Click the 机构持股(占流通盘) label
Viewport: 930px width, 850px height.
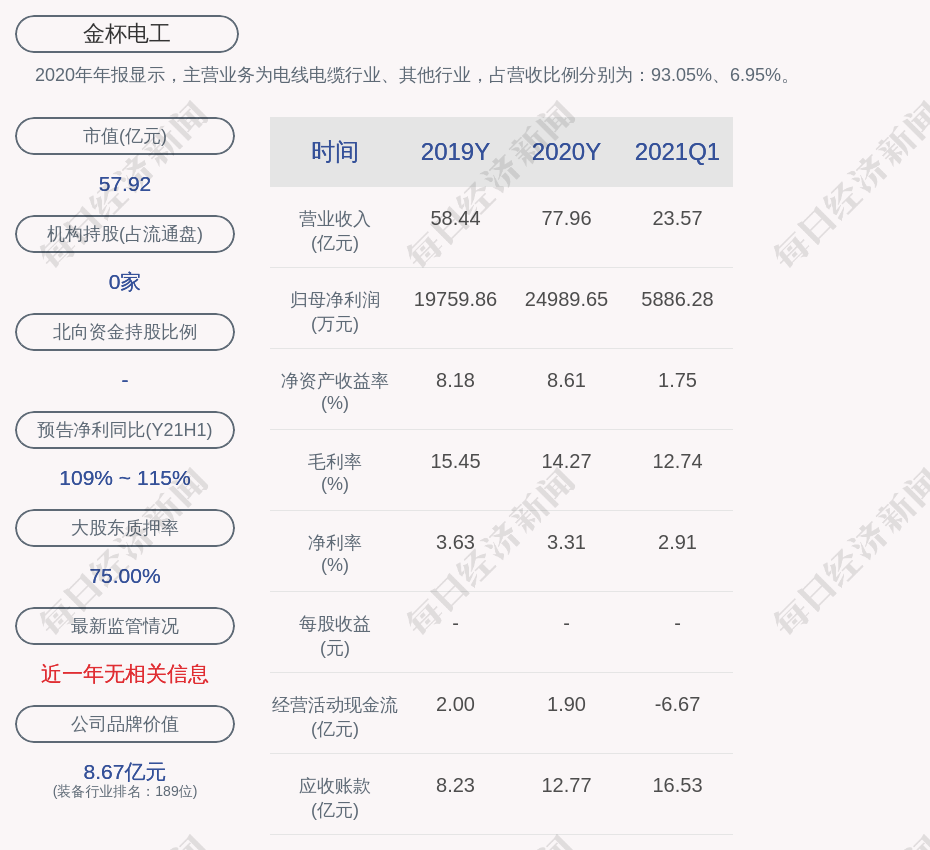(x=125, y=234)
